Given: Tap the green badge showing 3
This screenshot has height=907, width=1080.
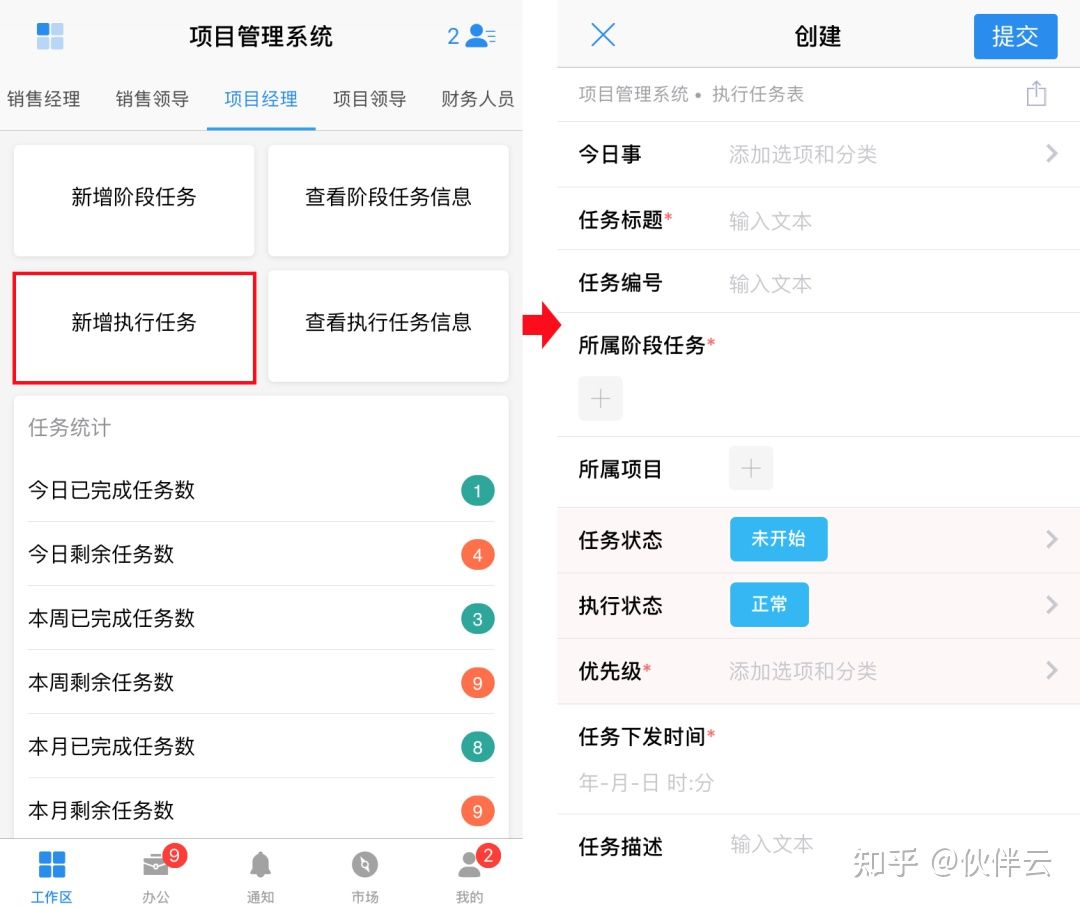Looking at the screenshot, I should click(477, 619).
